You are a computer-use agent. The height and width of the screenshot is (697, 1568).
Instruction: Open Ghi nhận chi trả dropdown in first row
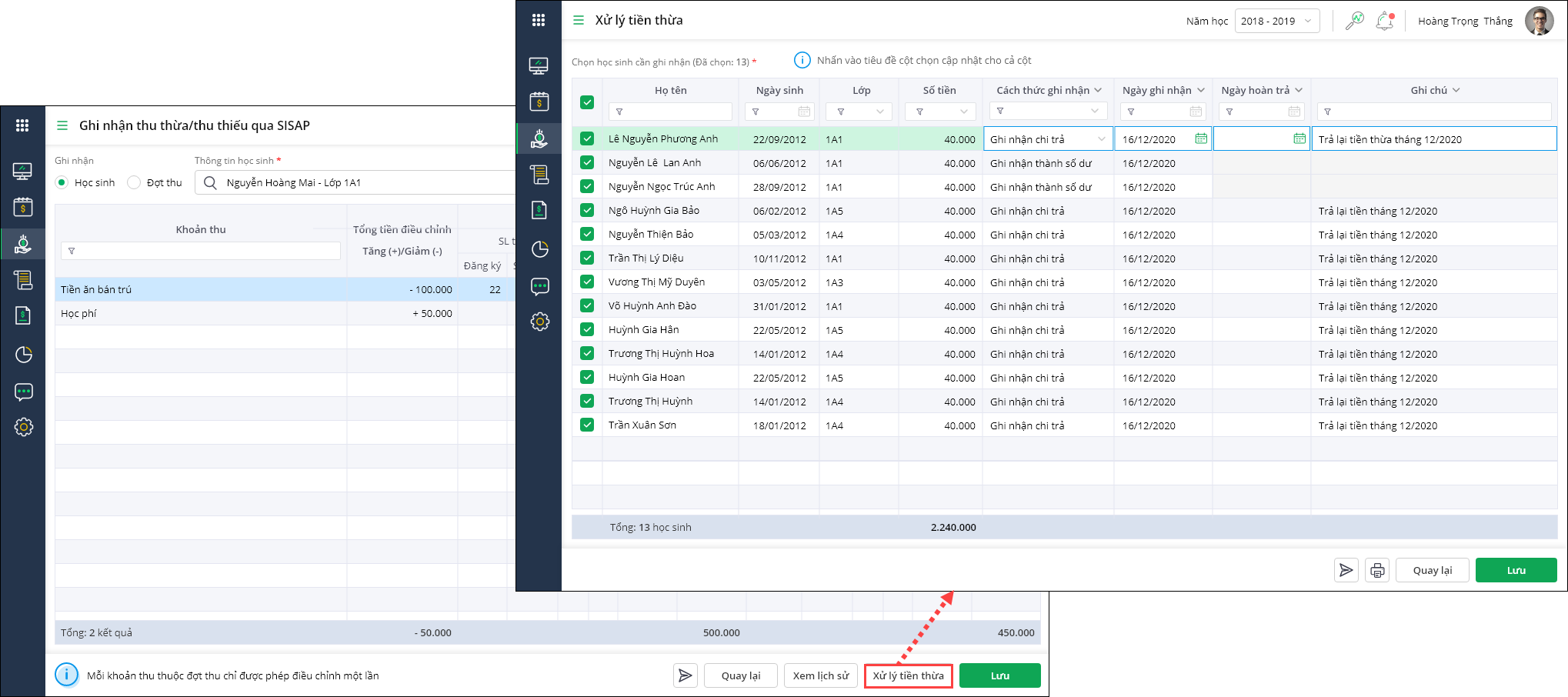click(1102, 139)
